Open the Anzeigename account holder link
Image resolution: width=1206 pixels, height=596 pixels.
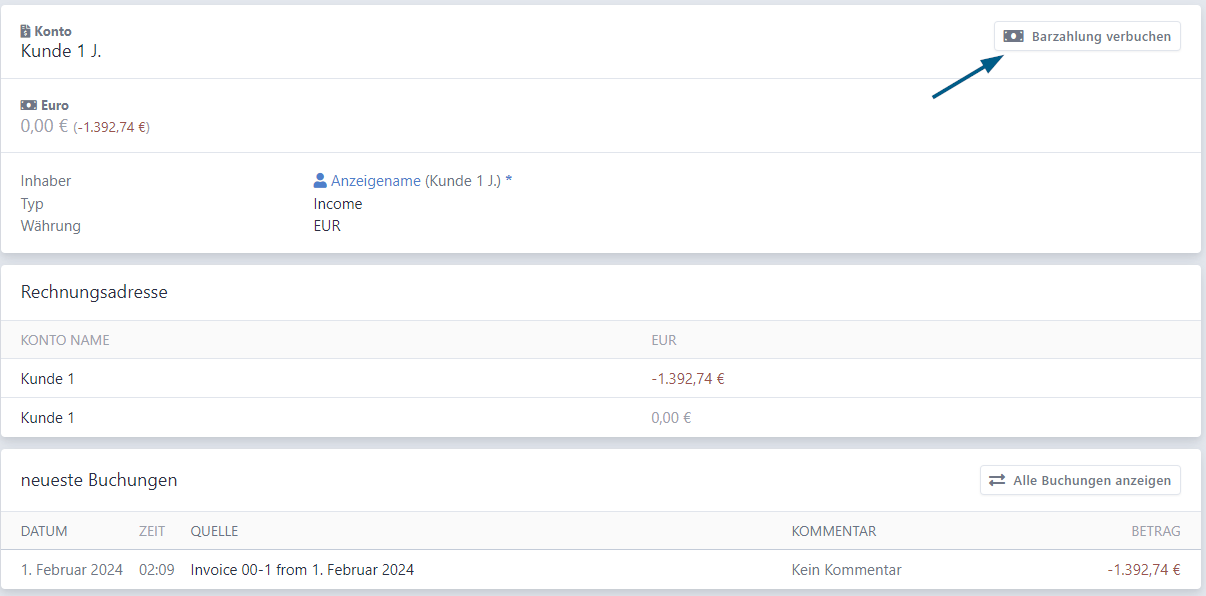[x=376, y=181]
